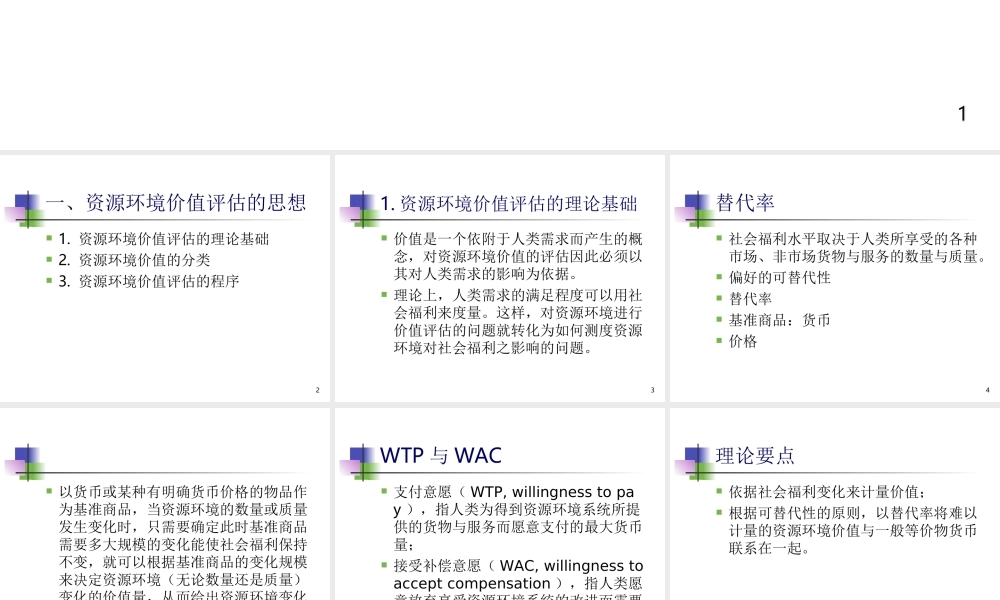Select the corner ornament icon on WTP 与 WAC slide
Image resolution: width=1000 pixels, height=600 pixels.
click(x=357, y=459)
